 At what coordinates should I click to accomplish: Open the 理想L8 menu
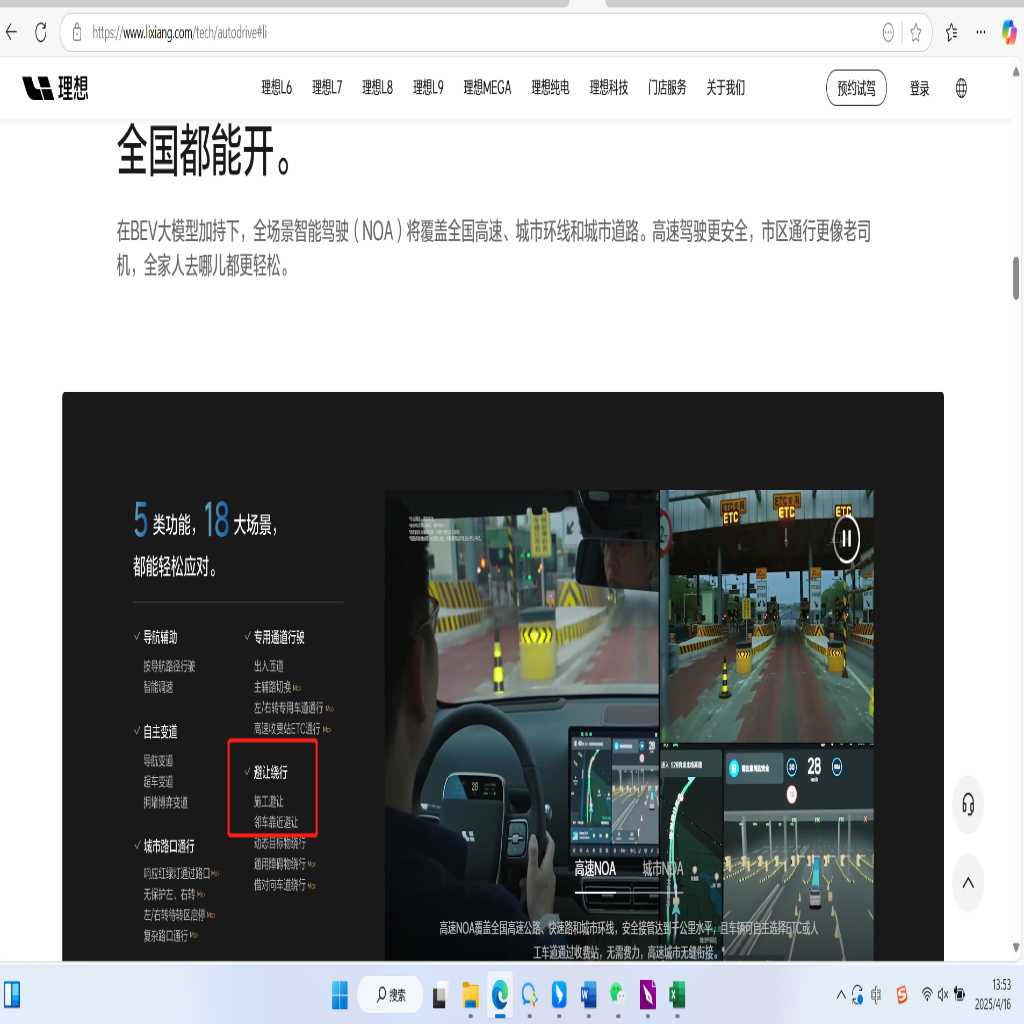pyautogui.click(x=377, y=88)
